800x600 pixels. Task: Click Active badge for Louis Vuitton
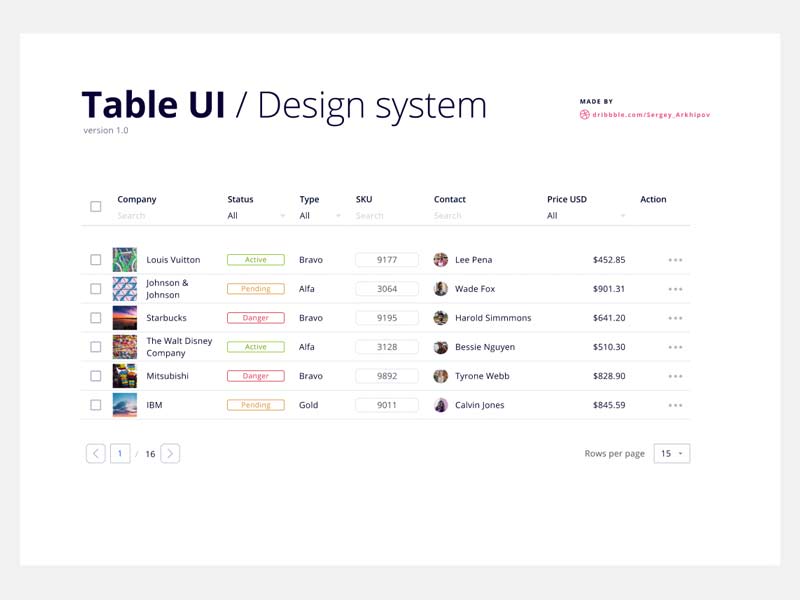tap(256, 260)
